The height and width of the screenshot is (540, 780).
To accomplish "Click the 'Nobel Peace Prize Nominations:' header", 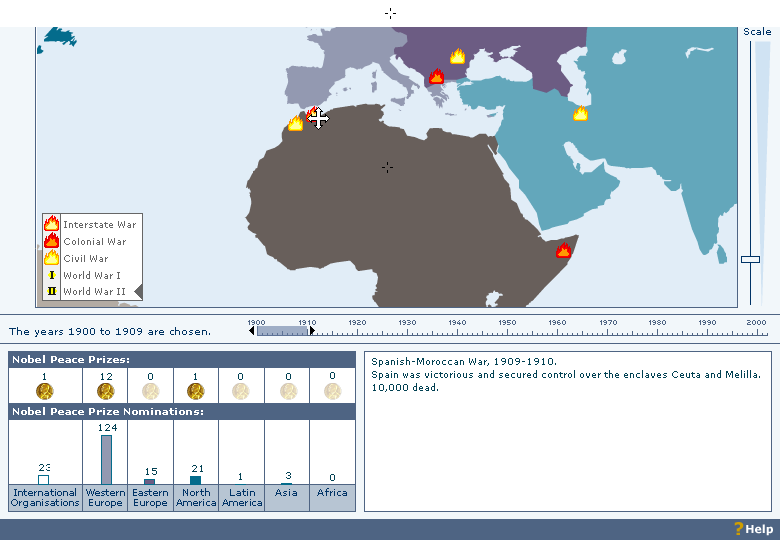I will tap(107, 412).
